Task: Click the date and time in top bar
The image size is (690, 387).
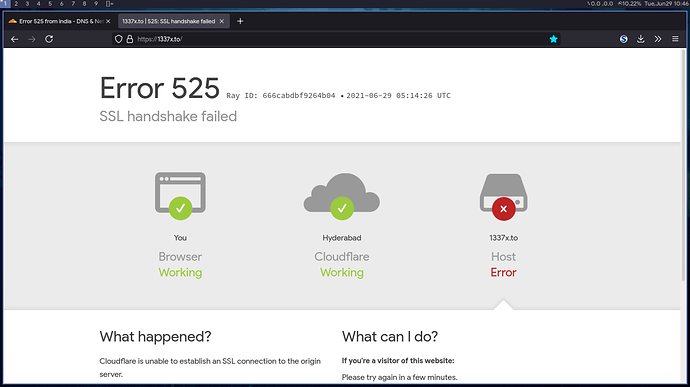Action: pos(667,4)
